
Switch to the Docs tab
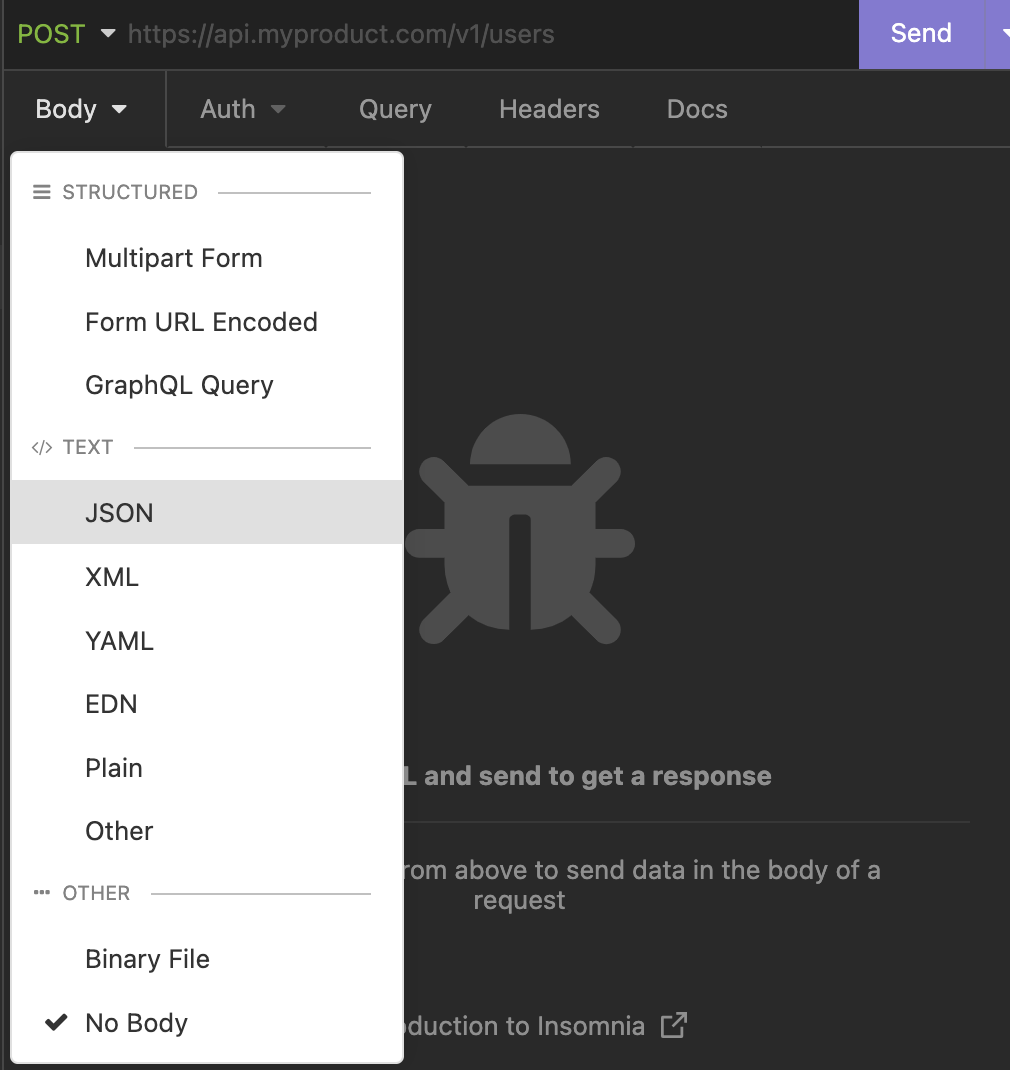(697, 109)
